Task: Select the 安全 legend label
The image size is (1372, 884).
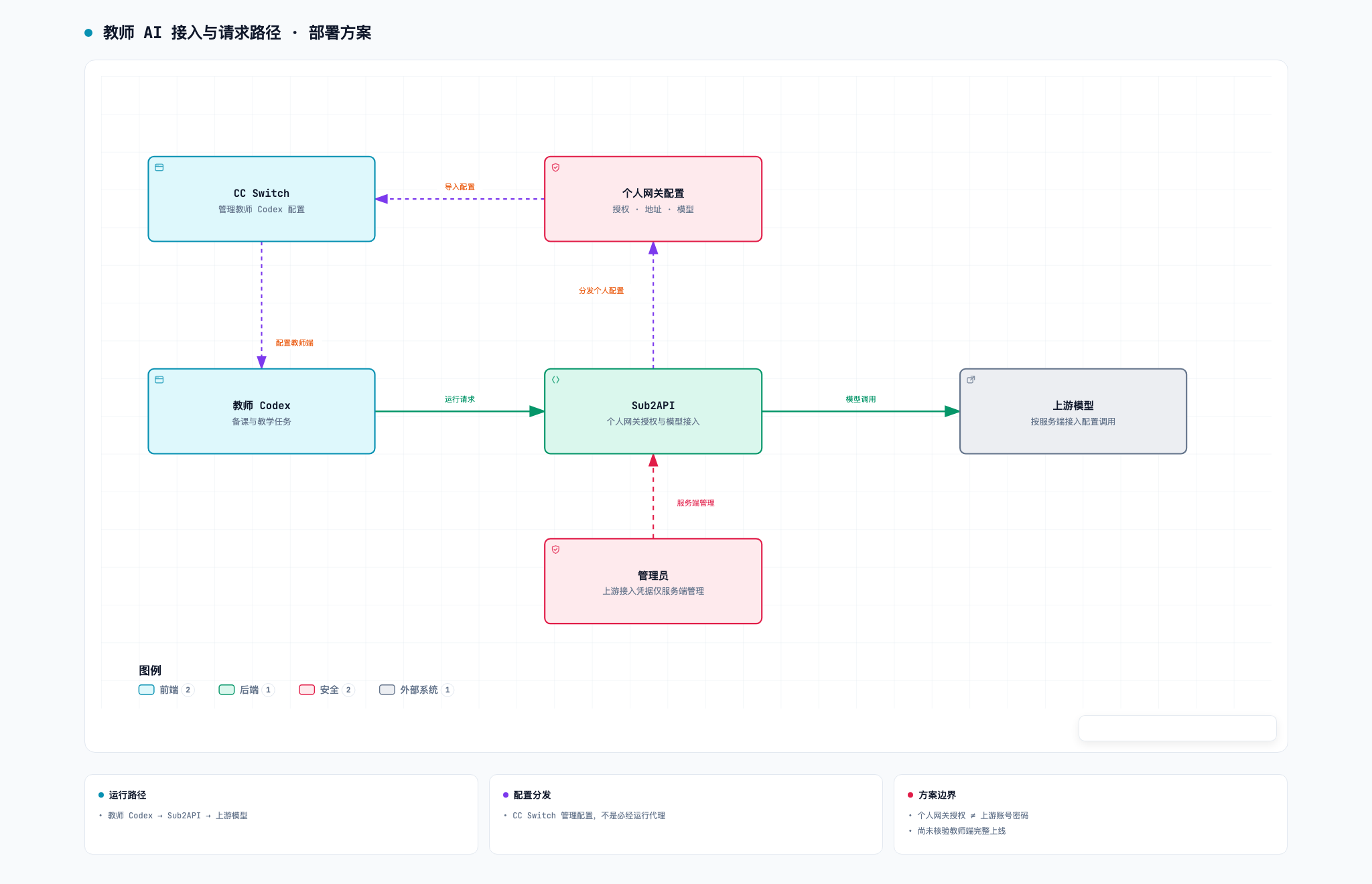Action: pos(329,690)
